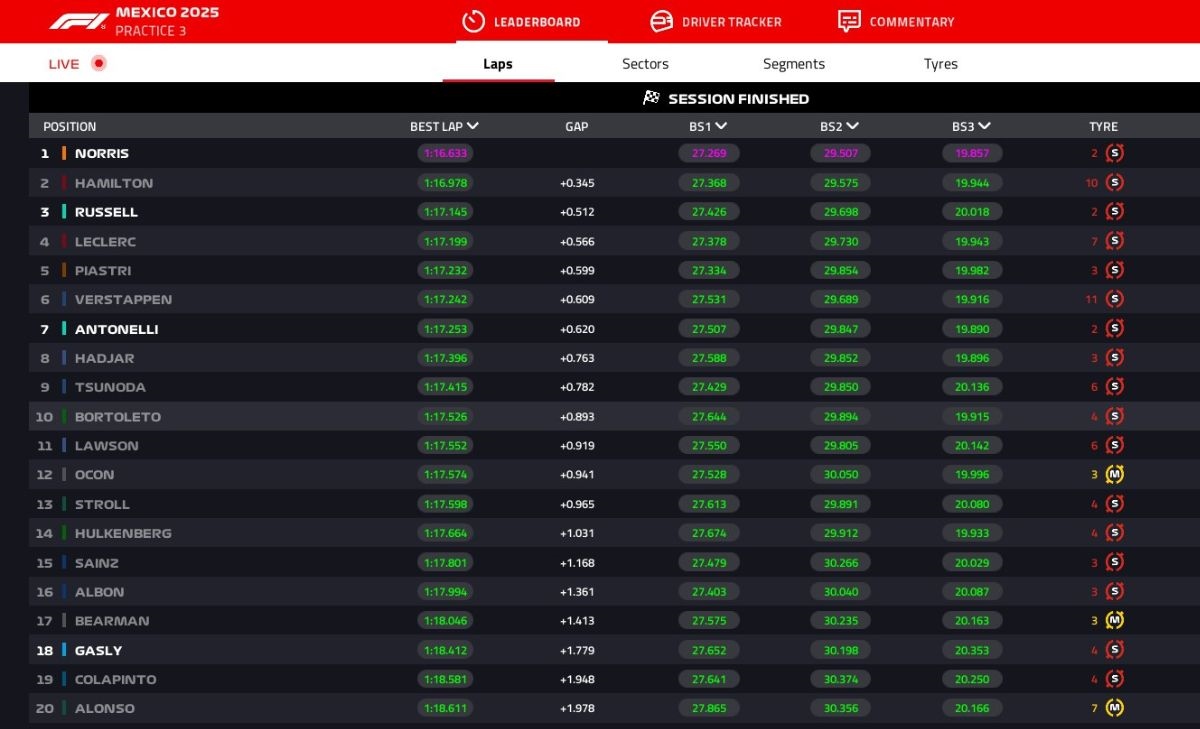Screen dimensions: 1200x729
Task: Click Norris's soft tyre icon
Action: [1115, 154]
